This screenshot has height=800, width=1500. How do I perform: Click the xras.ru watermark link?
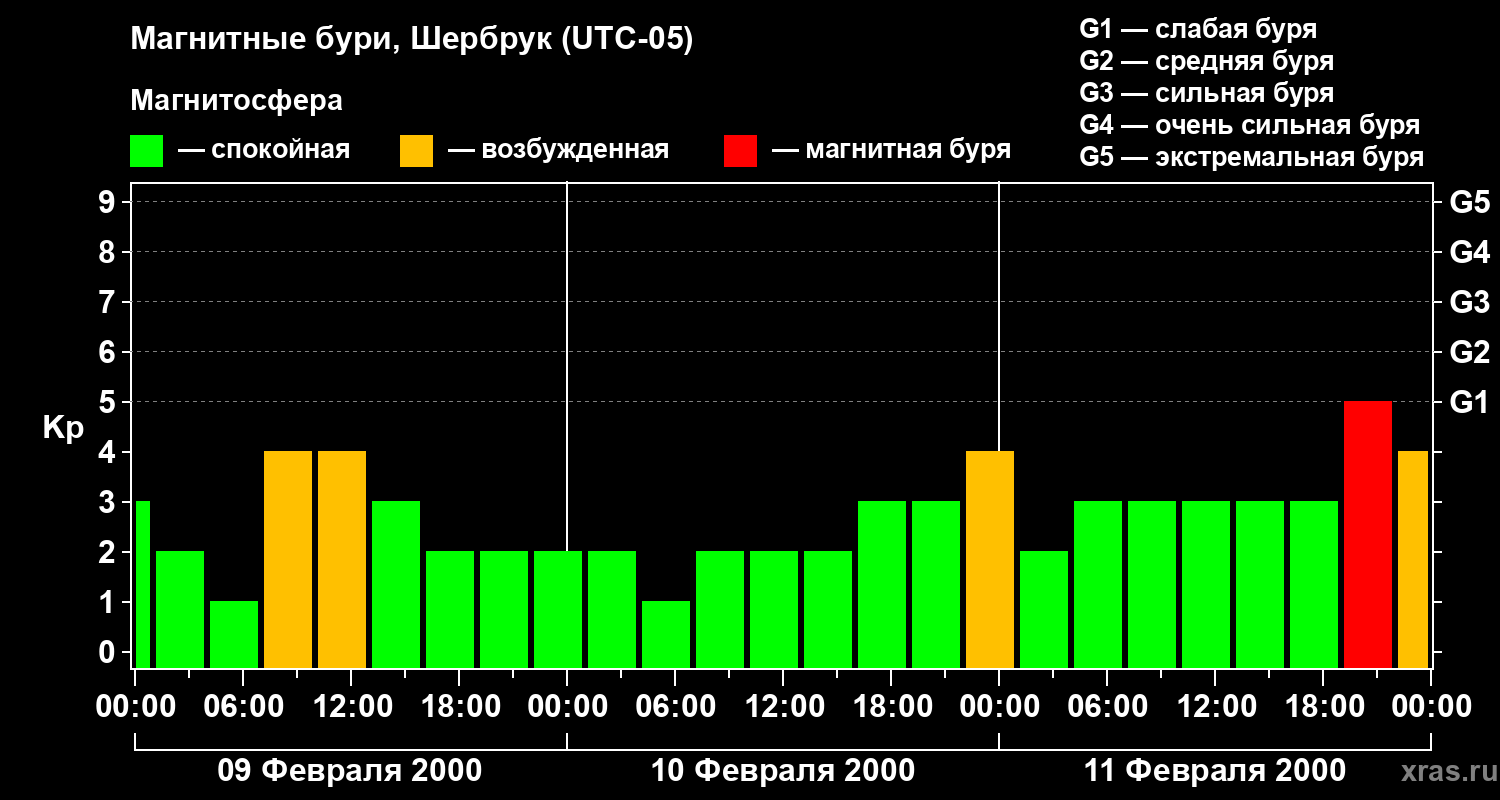click(1443, 772)
